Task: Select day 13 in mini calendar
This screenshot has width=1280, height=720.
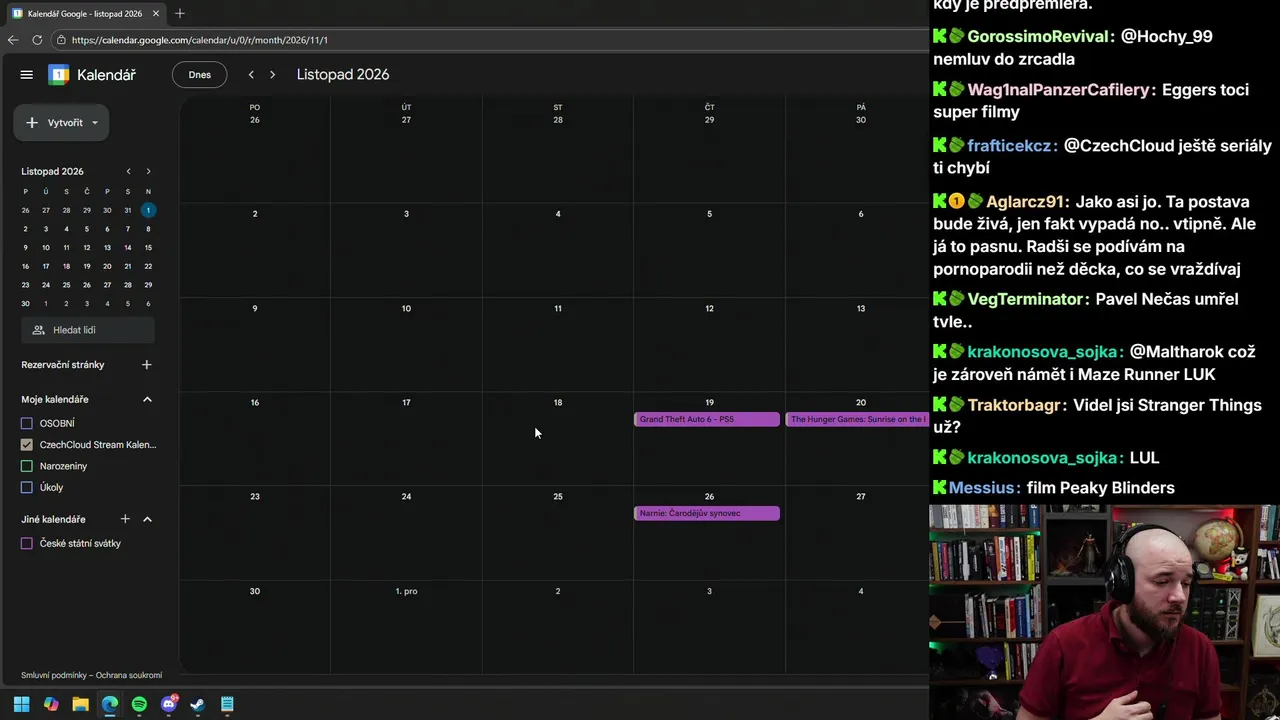Action: [x=107, y=248]
